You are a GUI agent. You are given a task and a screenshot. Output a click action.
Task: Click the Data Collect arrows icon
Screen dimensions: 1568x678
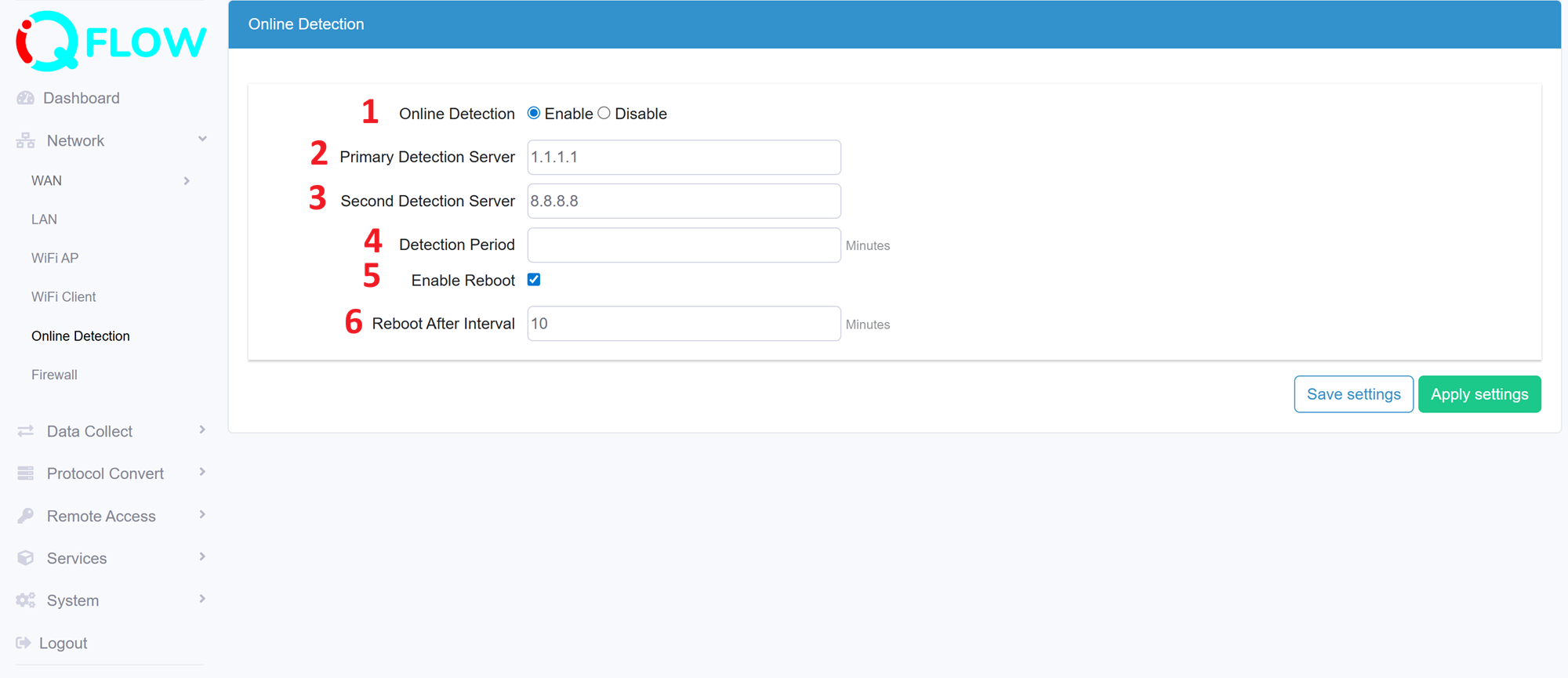pos(26,431)
